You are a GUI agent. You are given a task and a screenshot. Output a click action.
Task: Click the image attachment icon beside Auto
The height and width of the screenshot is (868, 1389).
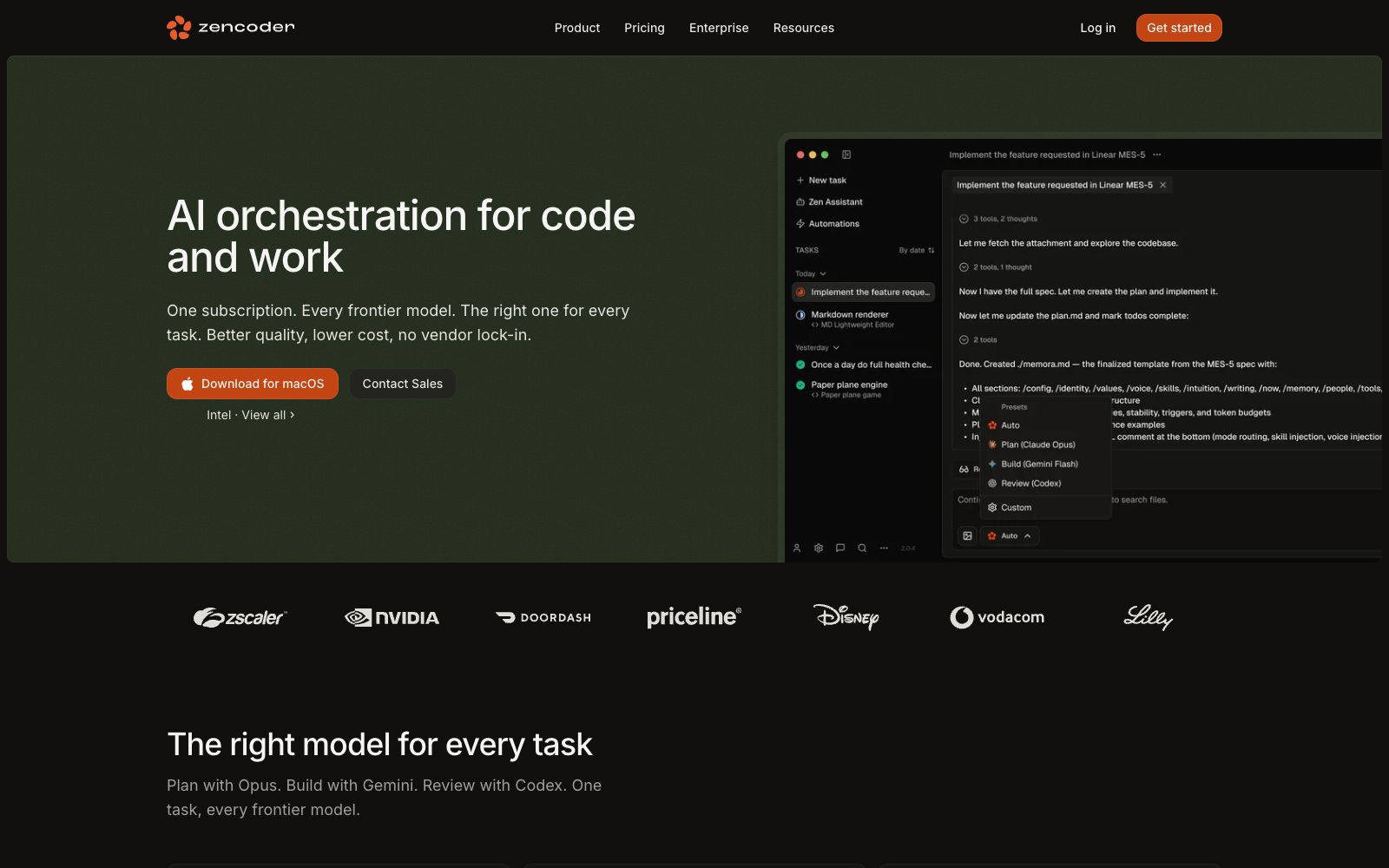[968, 536]
